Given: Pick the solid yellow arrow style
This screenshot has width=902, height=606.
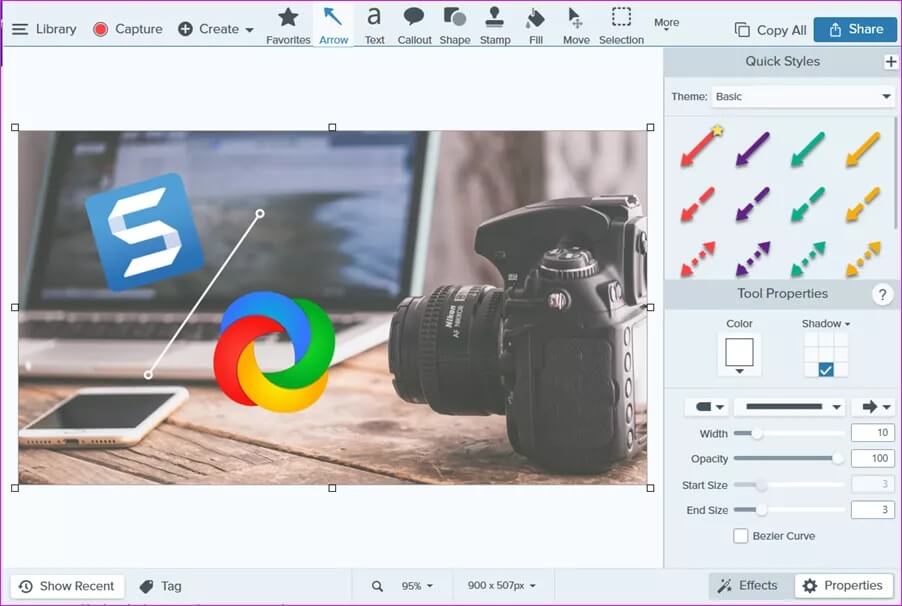Looking at the screenshot, I should pyautogui.click(x=863, y=149).
